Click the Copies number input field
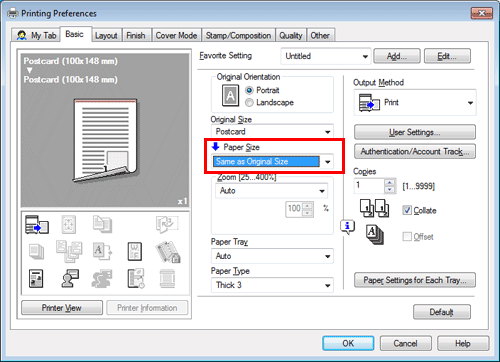Image resolution: width=500 pixels, height=362 pixels. click(x=369, y=186)
